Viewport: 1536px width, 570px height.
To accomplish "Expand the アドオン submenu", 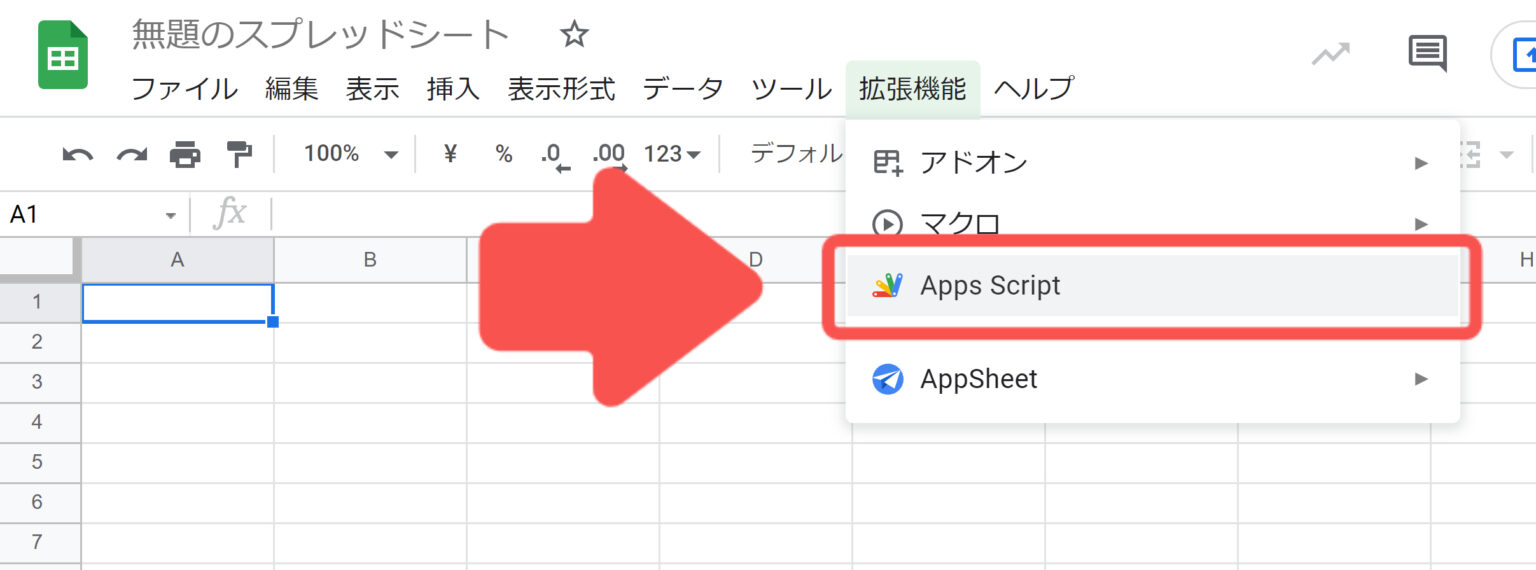I will point(1152,162).
